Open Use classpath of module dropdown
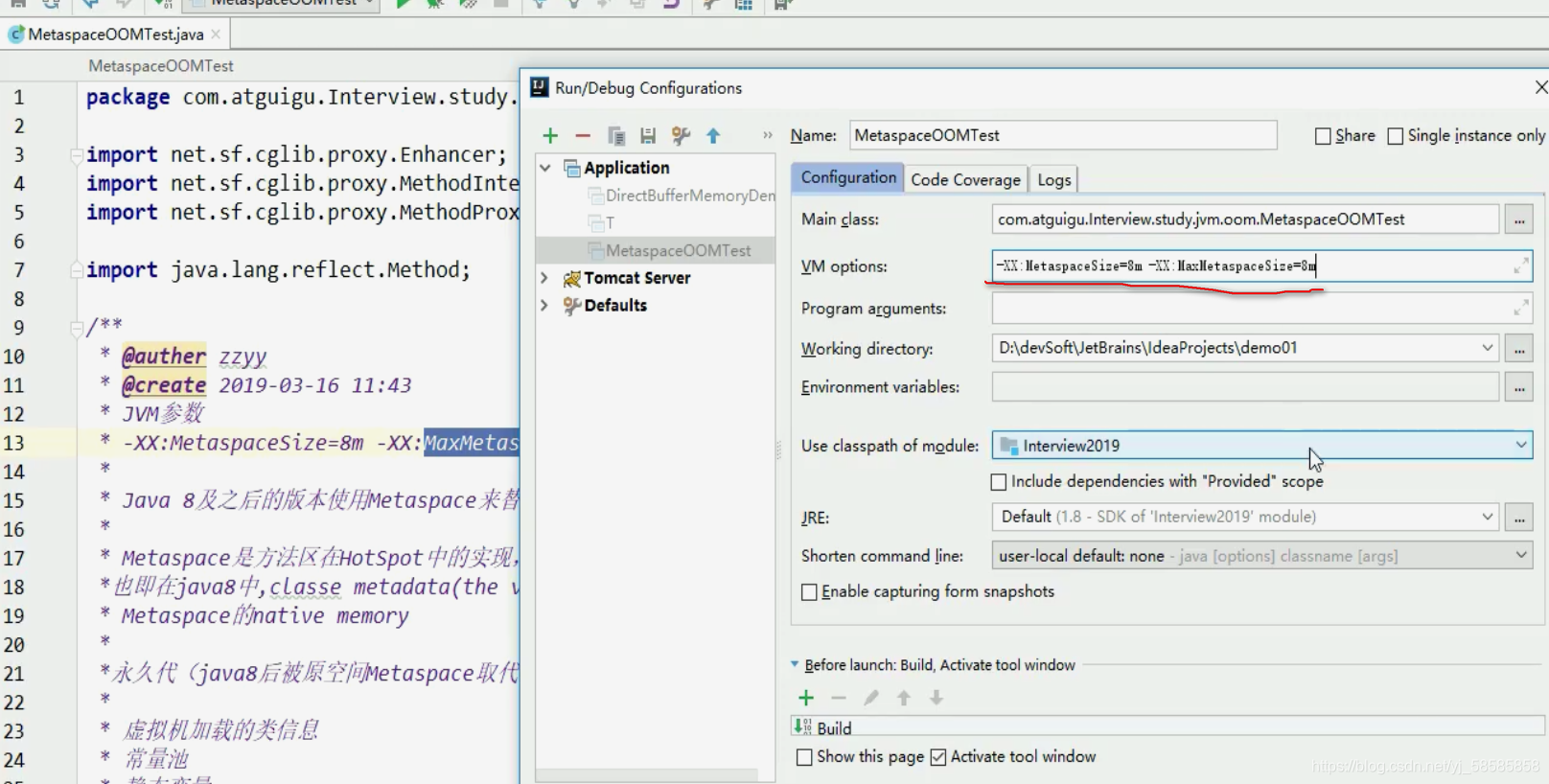 [1521, 445]
